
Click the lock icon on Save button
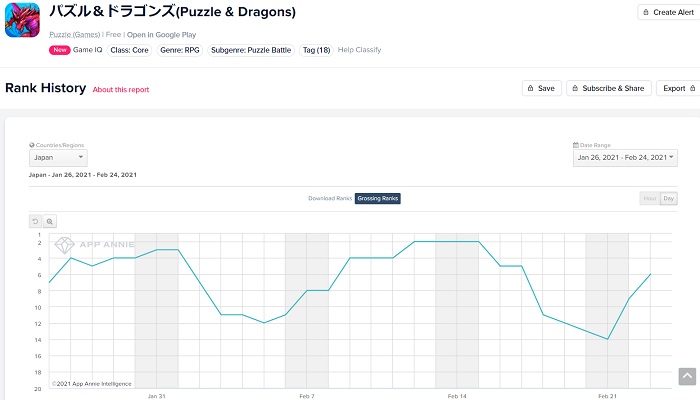(530, 88)
